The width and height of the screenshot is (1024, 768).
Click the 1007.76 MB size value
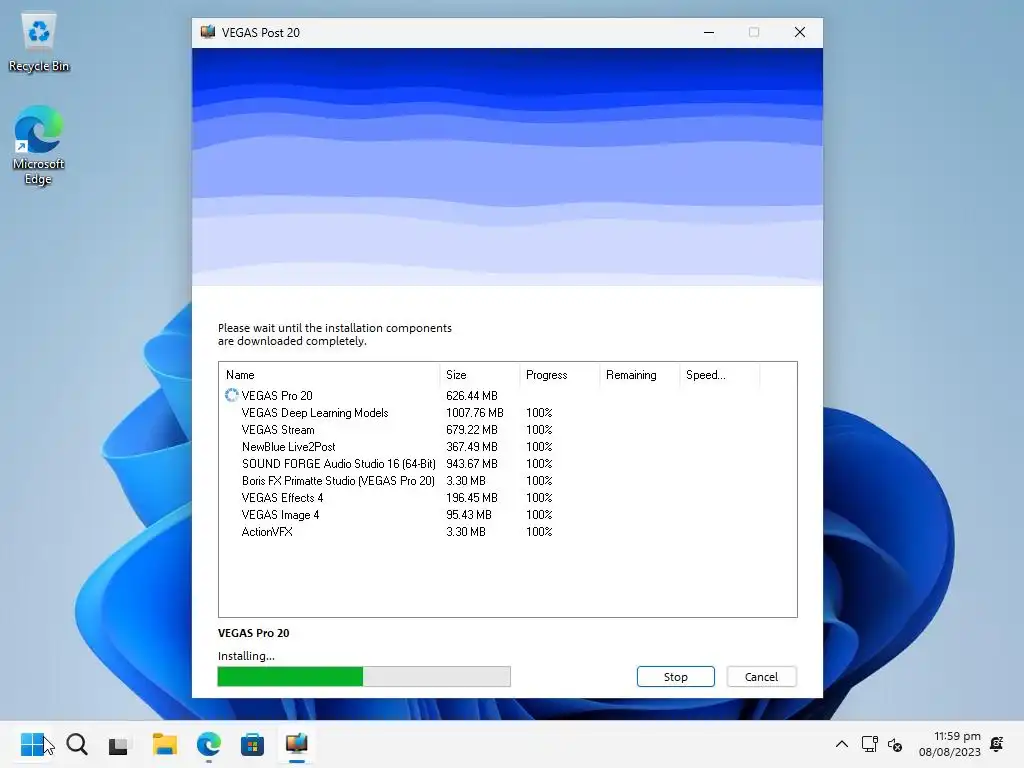tap(475, 413)
